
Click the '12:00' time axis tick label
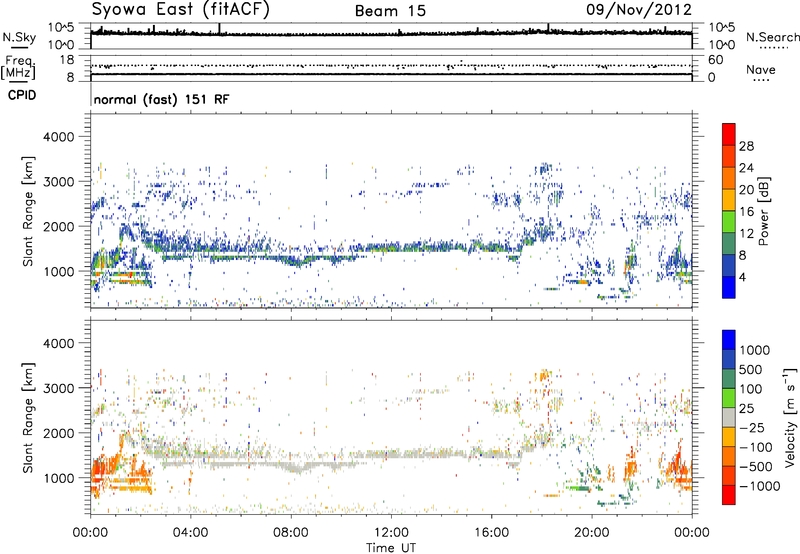coord(391,533)
